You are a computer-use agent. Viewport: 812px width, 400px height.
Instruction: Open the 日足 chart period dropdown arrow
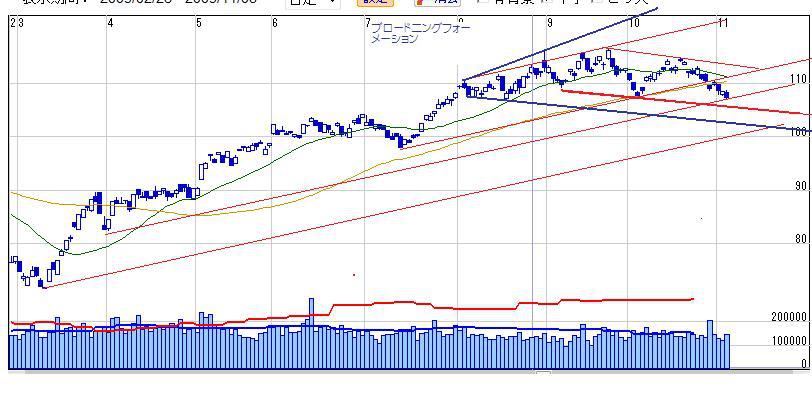coord(332,2)
